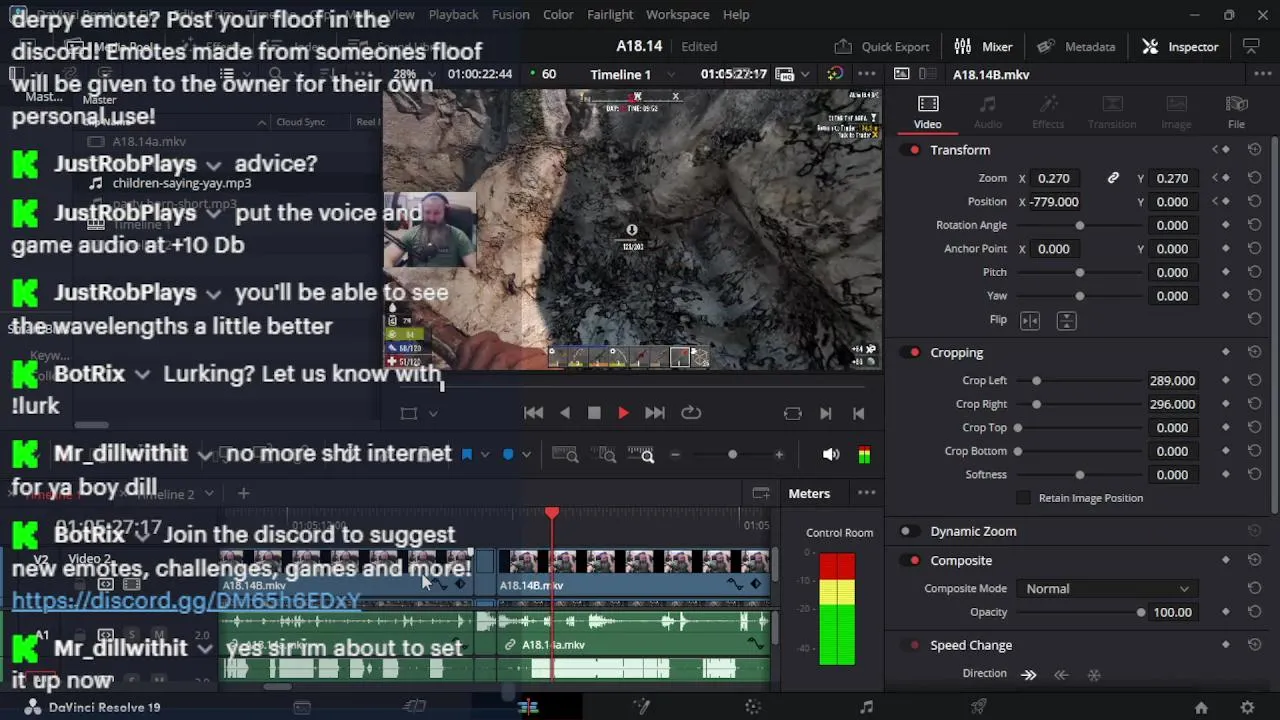Click Flip horizontal button
The height and width of the screenshot is (720, 1280).
click(1030, 320)
